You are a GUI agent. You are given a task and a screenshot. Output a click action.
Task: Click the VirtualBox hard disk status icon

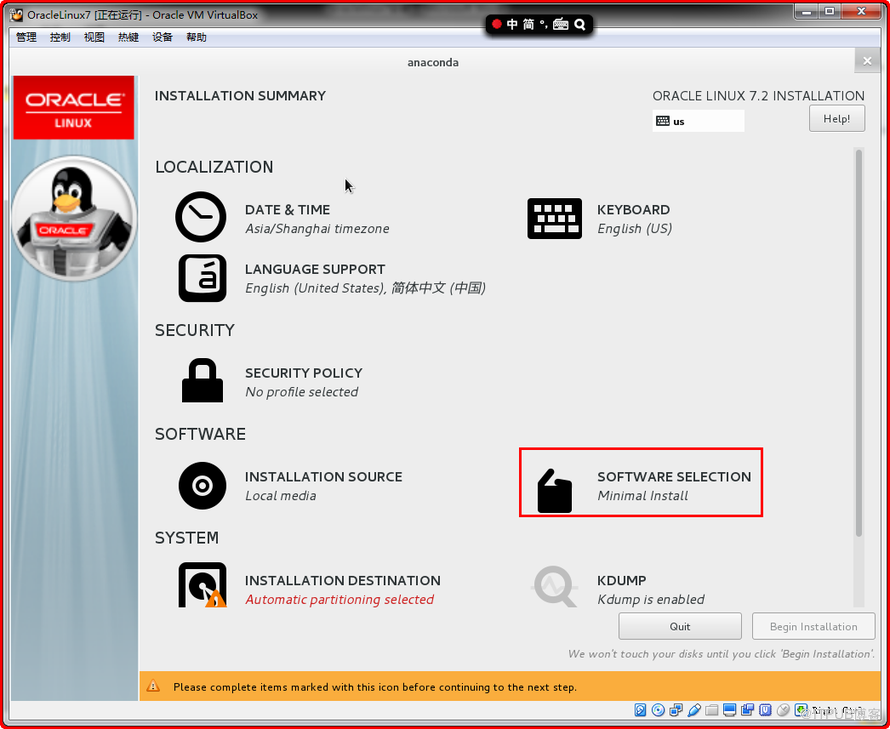(640, 710)
